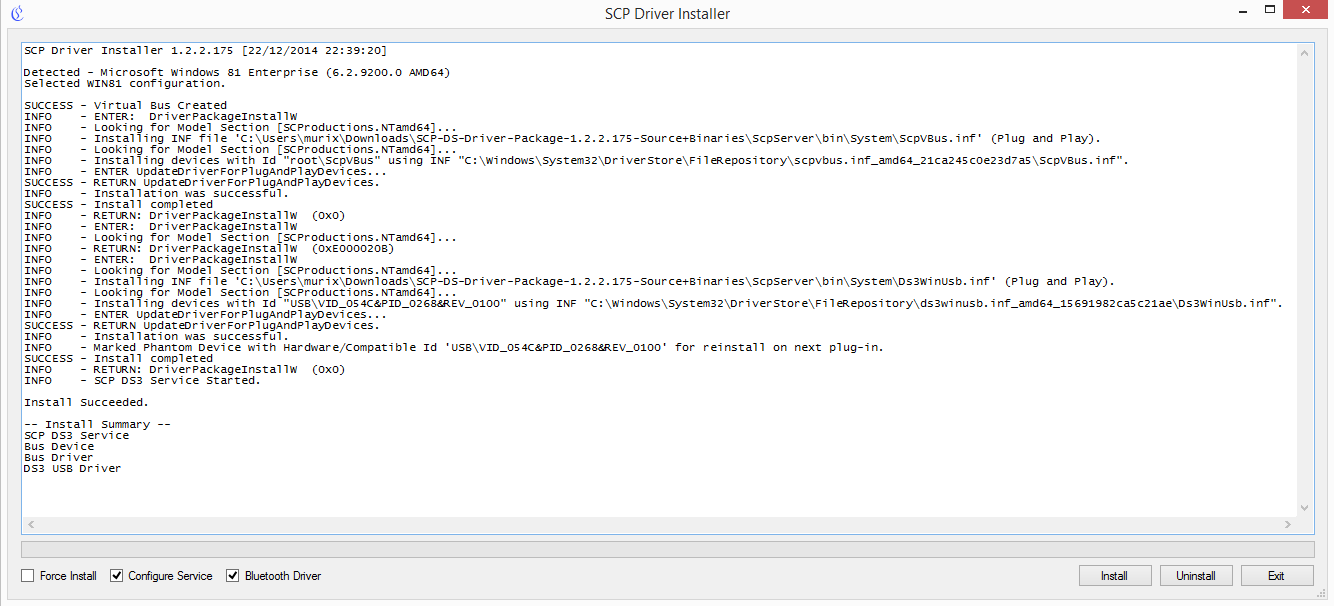Viewport: 1334px width, 606px height.
Task: Uncheck the Bluetooth Driver checkbox
Action: (233, 575)
